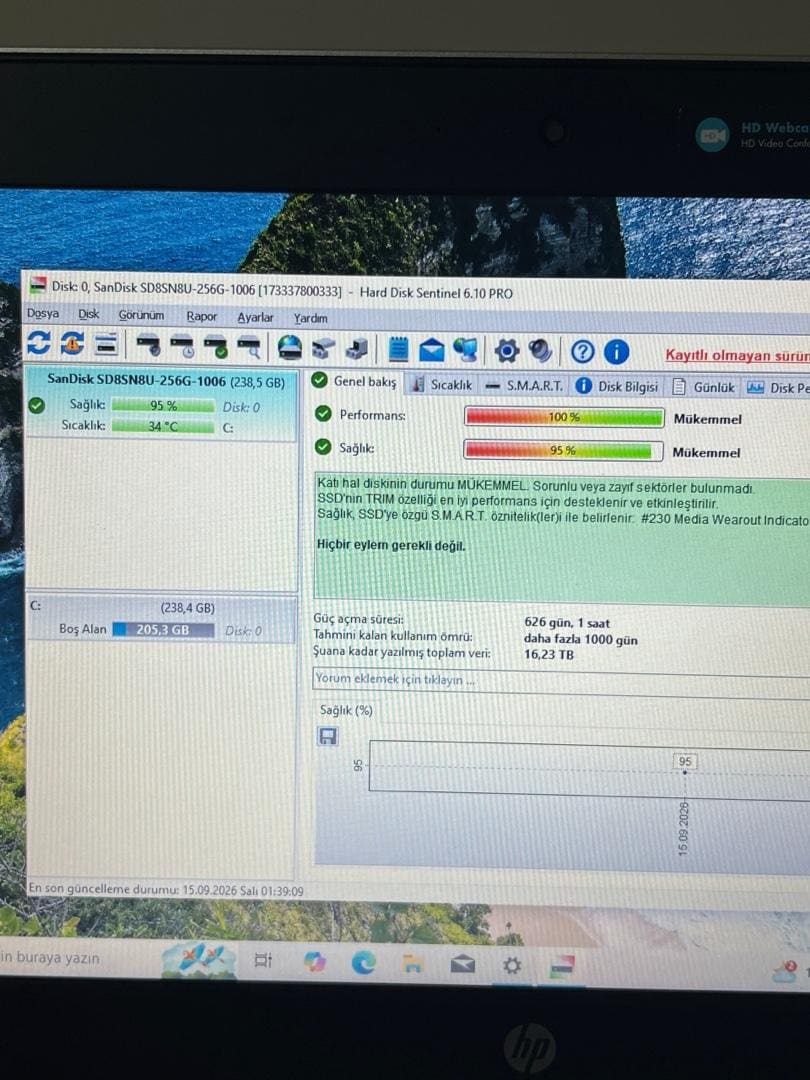Click the 'Yorum eklemek için tıklayın' comment field
Viewport: 810px width, 1080px height.
pyautogui.click(x=561, y=680)
